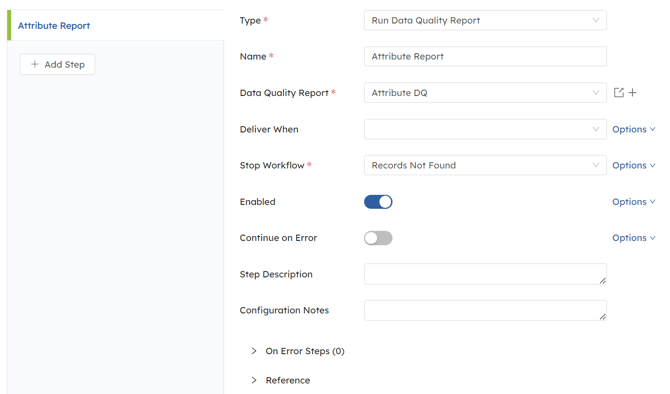Click the plus icon next to Data Quality Report
This screenshot has height=394, width=670.
click(632, 92)
